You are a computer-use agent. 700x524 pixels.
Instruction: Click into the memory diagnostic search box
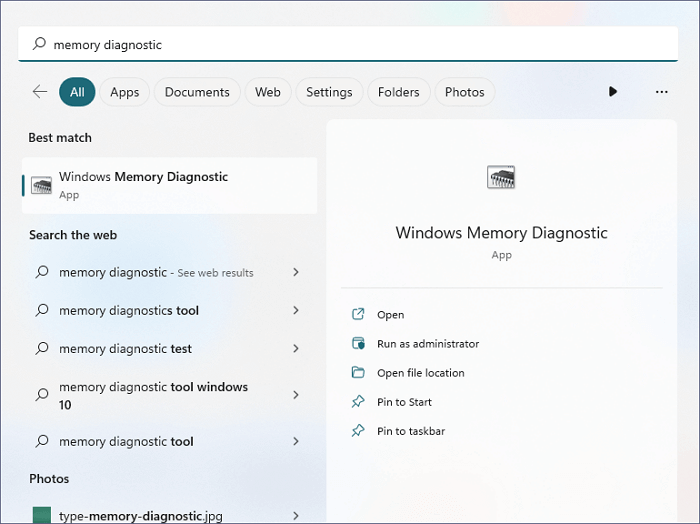click(x=350, y=44)
